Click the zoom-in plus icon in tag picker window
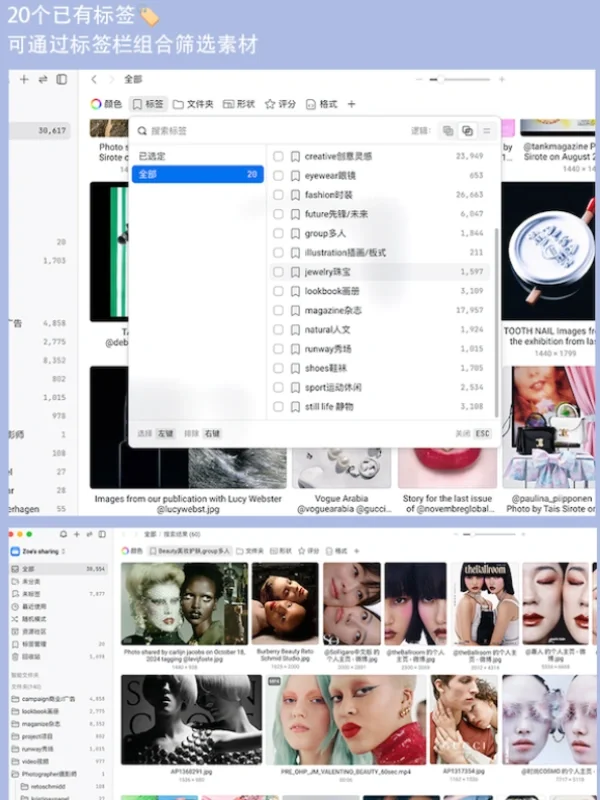Viewport: 600px width, 800px height. pyautogui.click(x=502, y=79)
